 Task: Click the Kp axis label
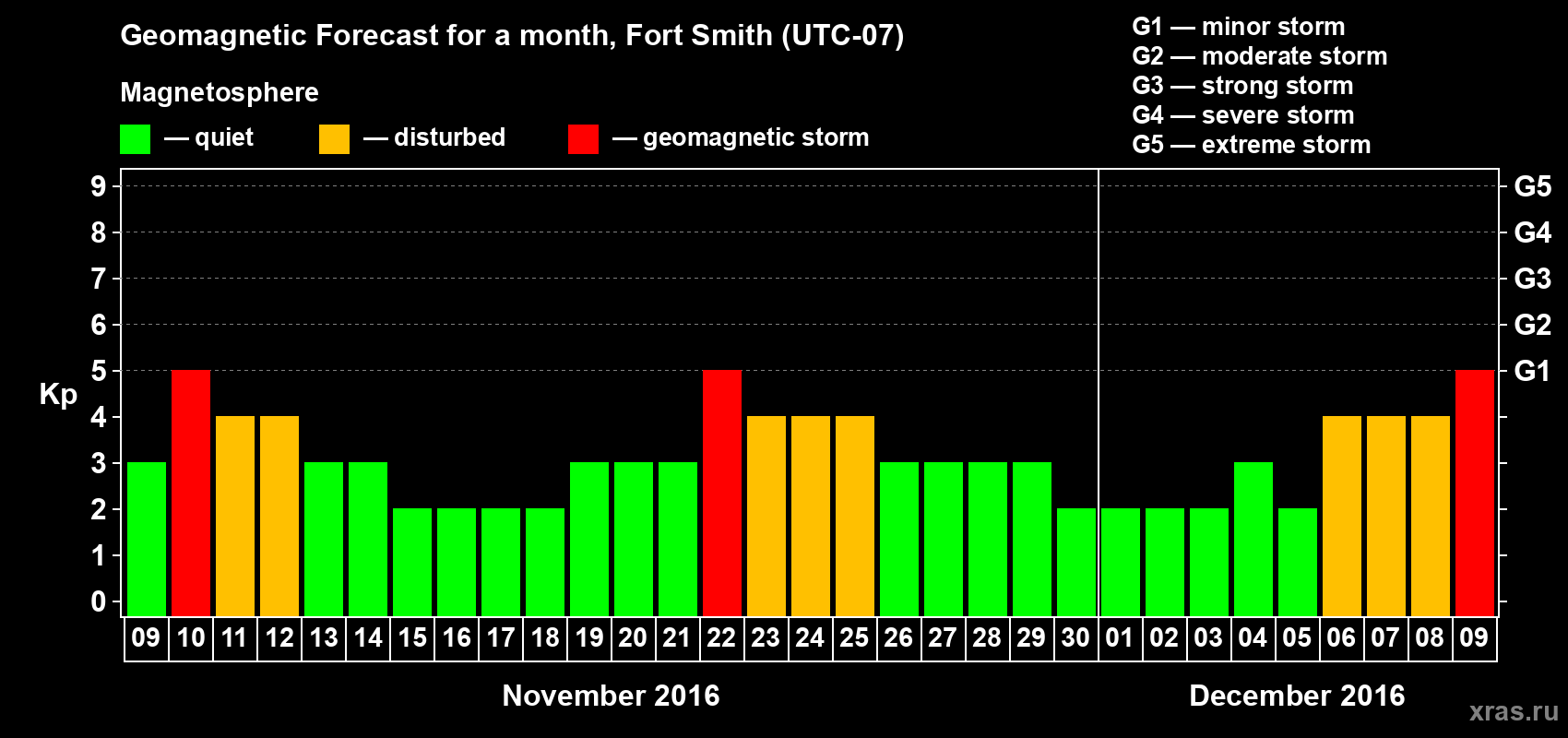click(58, 395)
